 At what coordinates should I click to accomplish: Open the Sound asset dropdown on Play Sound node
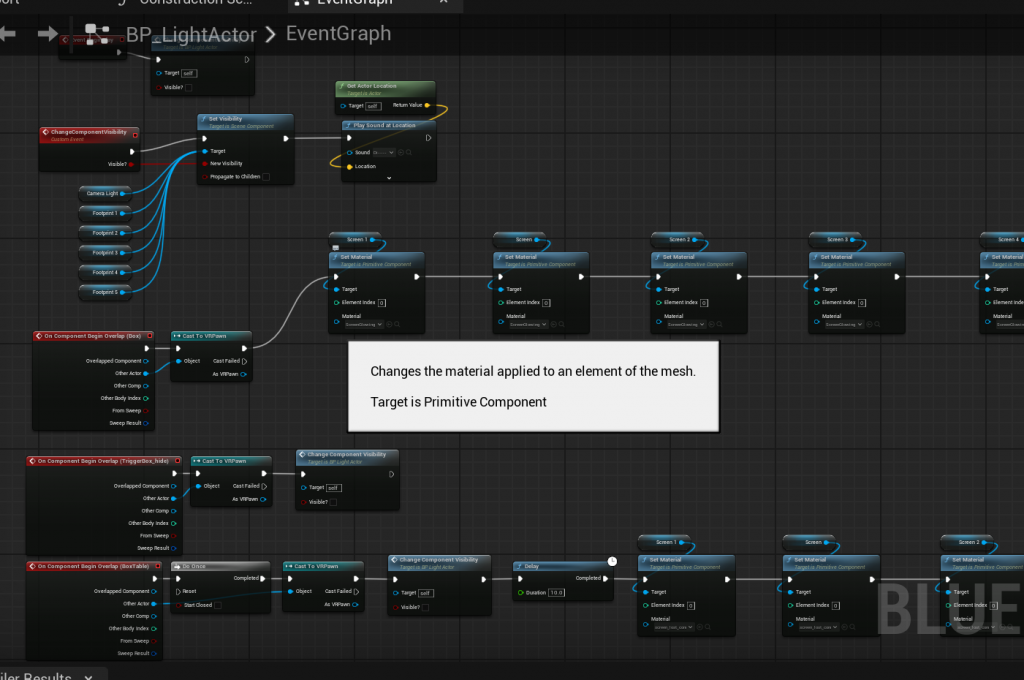[x=383, y=152]
